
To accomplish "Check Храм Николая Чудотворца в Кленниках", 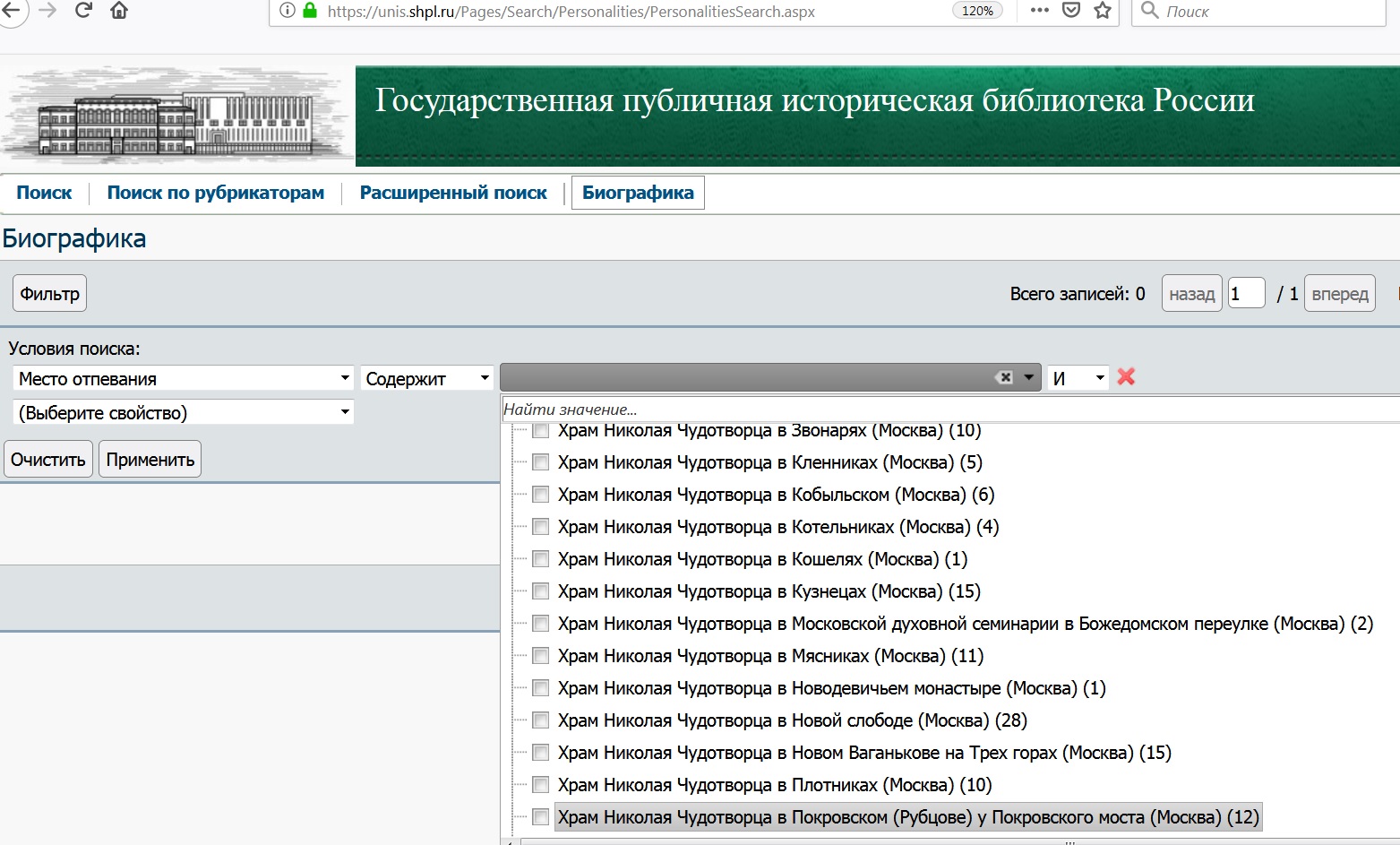I will pyautogui.click(x=541, y=462).
